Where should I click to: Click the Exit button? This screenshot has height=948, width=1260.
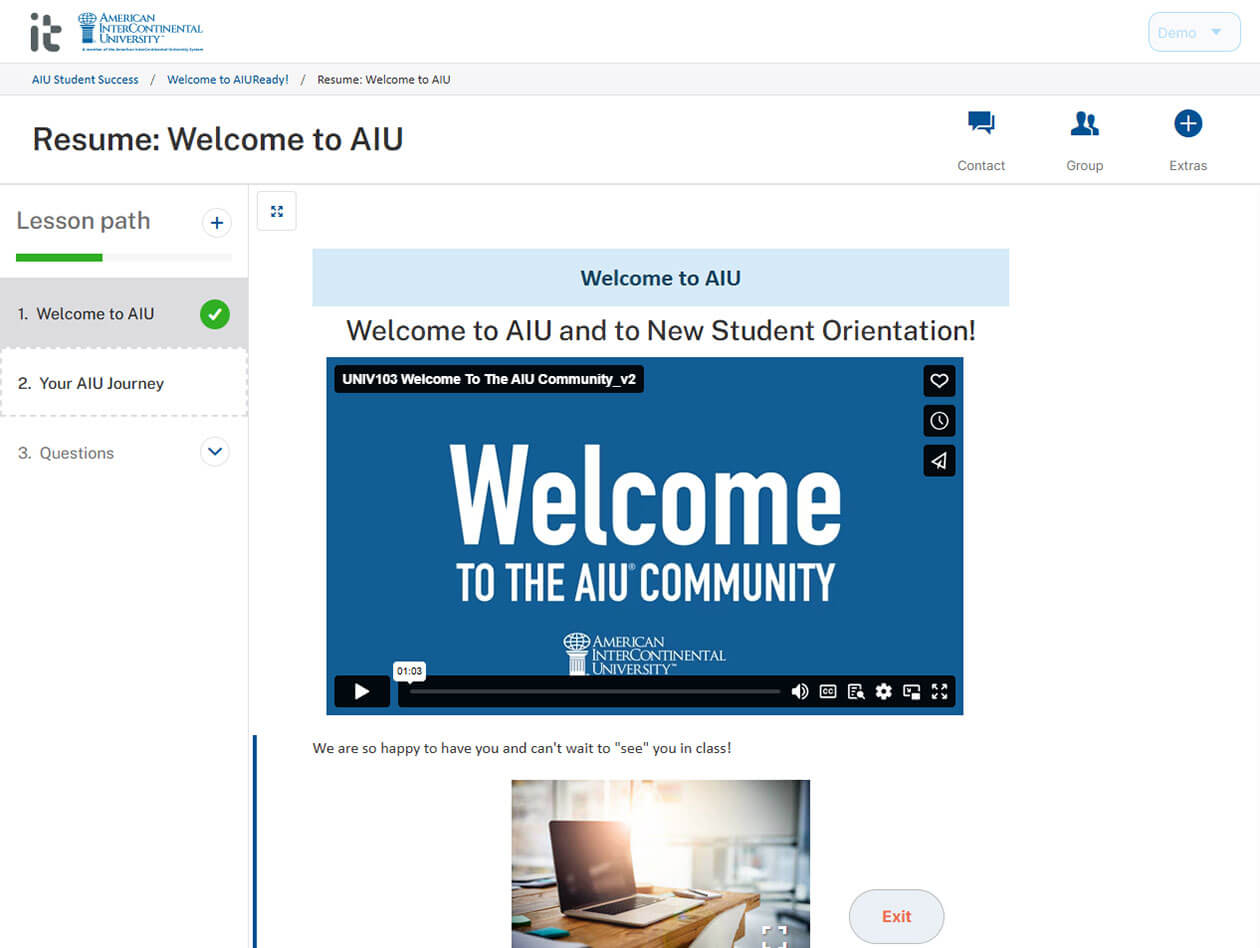(x=896, y=916)
